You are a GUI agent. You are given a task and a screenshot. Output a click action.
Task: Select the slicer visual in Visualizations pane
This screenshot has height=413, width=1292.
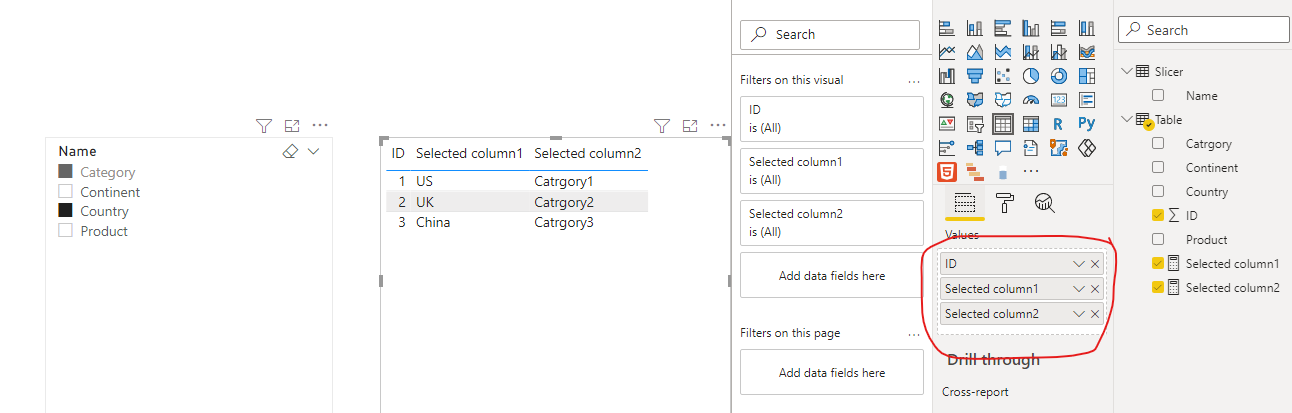coord(975,124)
